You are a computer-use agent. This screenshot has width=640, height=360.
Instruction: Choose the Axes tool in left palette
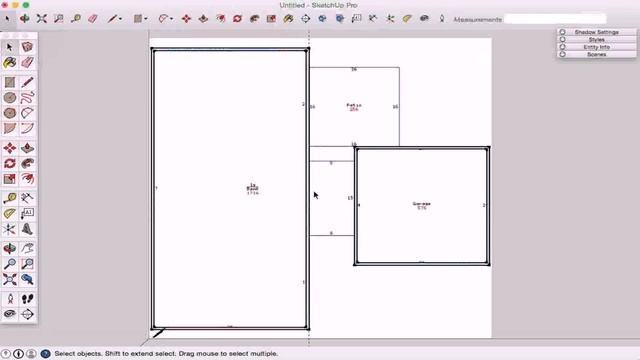click(x=9, y=229)
